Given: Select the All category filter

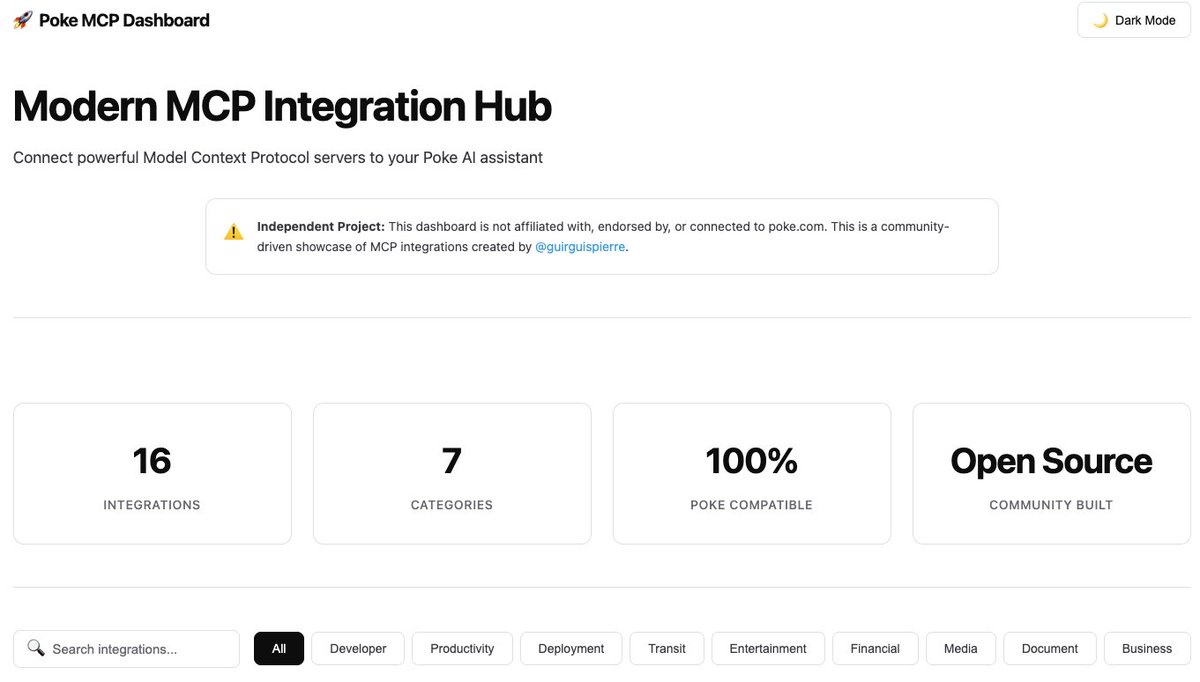Looking at the screenshot, I should point(279,649).
